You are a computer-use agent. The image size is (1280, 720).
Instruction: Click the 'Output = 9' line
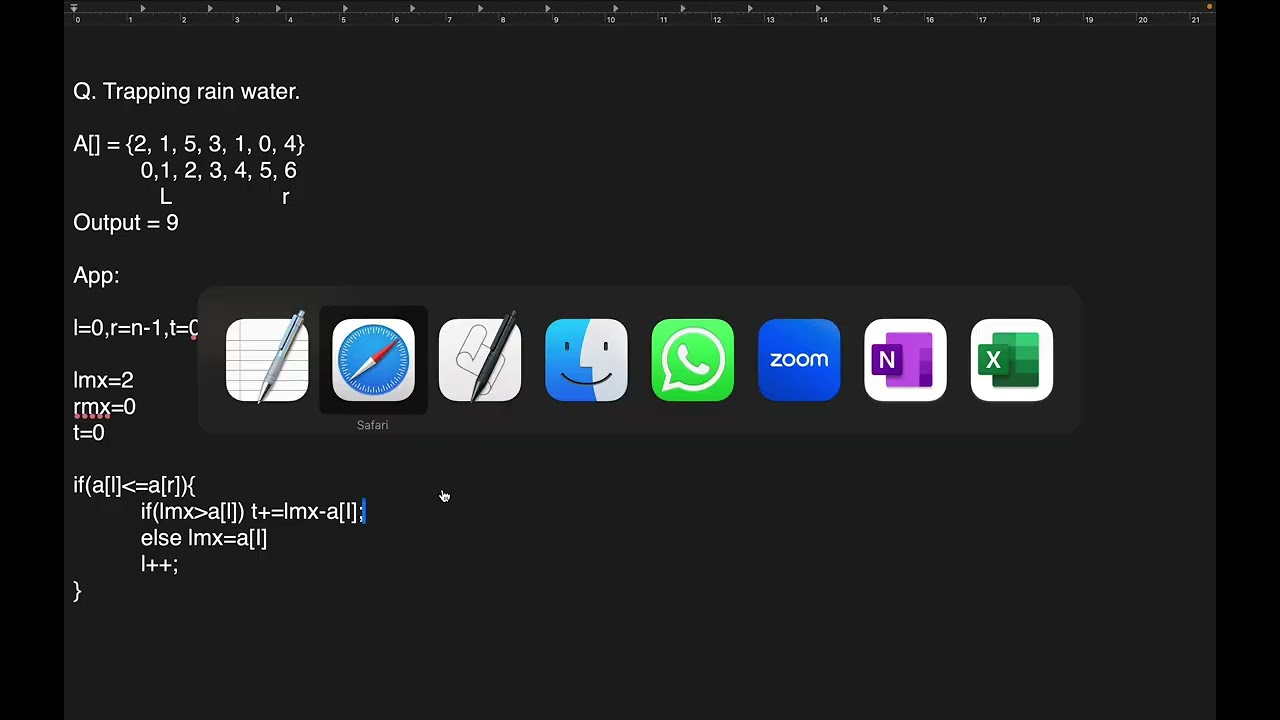[x=126, y=222]
